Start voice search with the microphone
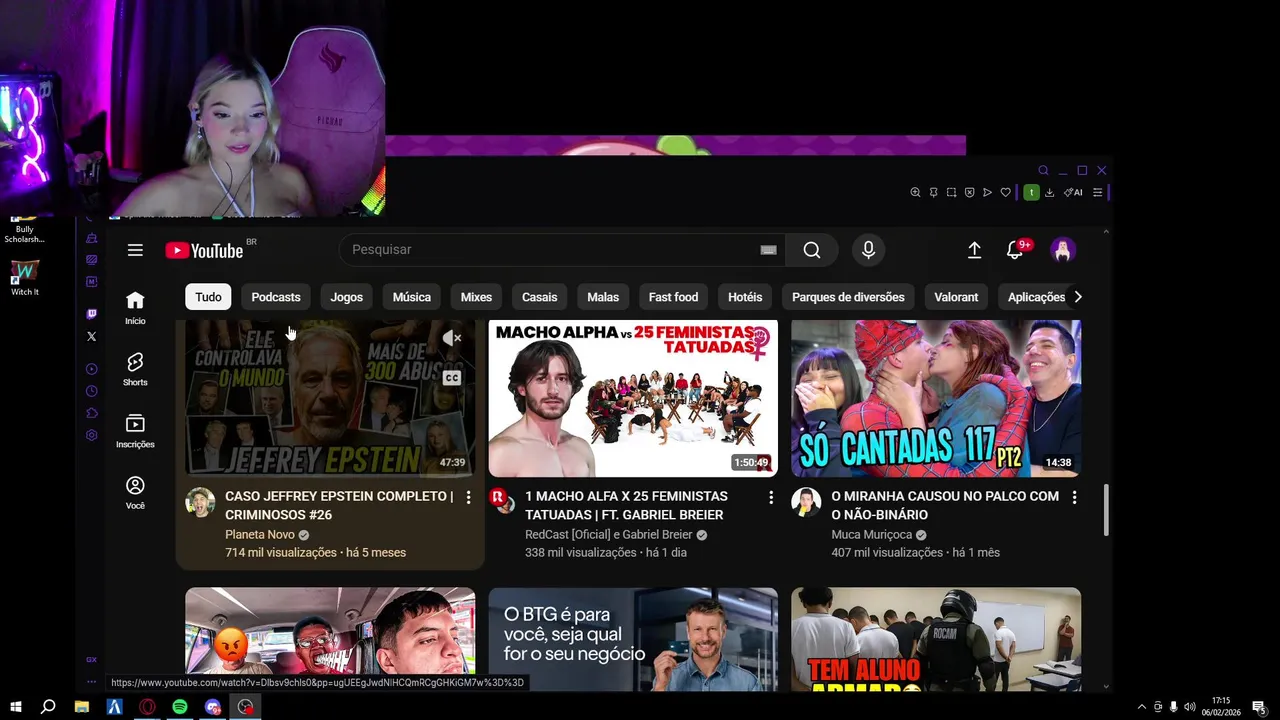The height and width of the screenshot is (720, 1280). coord(868,250)
